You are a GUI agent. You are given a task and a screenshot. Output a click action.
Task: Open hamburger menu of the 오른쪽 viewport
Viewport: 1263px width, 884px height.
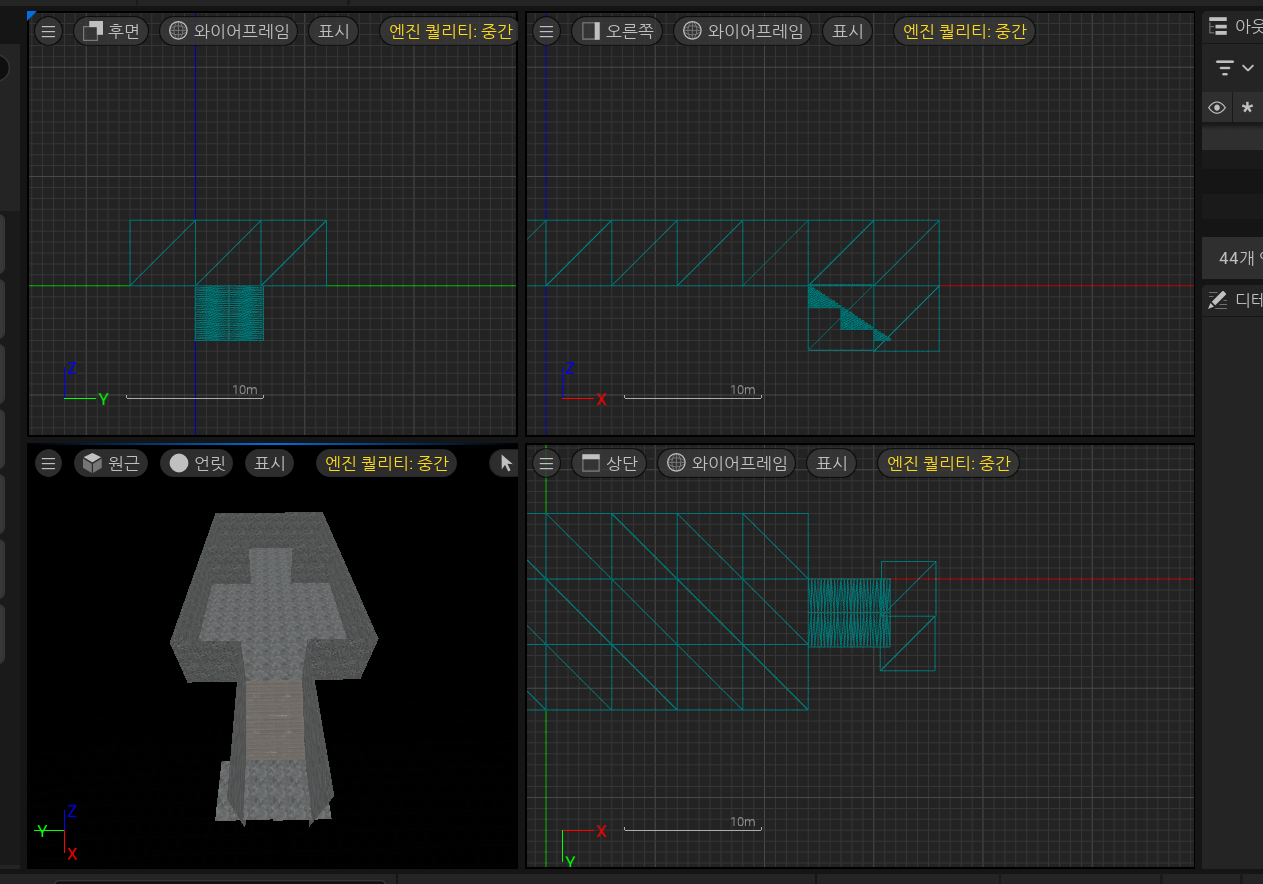(x=546, y=31)
